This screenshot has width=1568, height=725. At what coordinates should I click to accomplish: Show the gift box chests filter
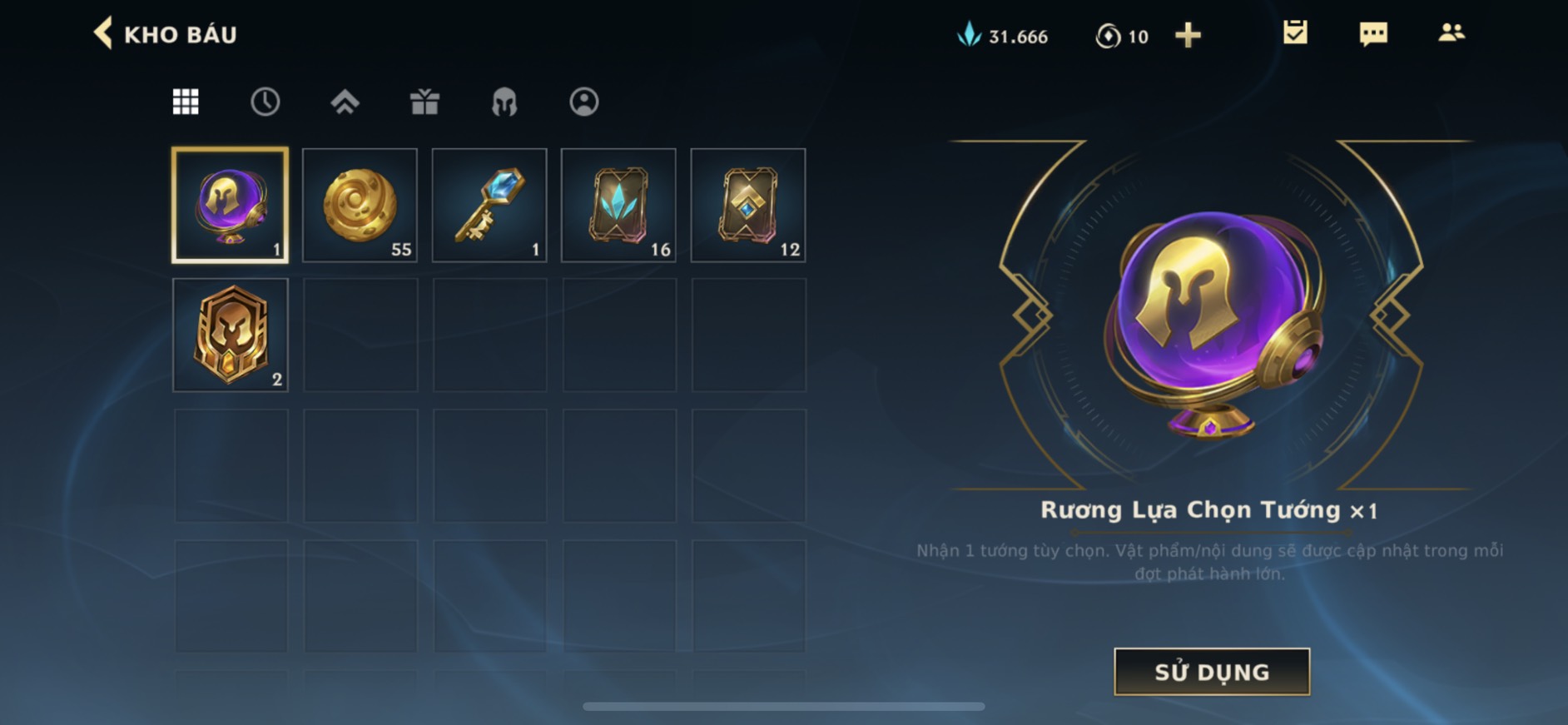coord(424,102)
